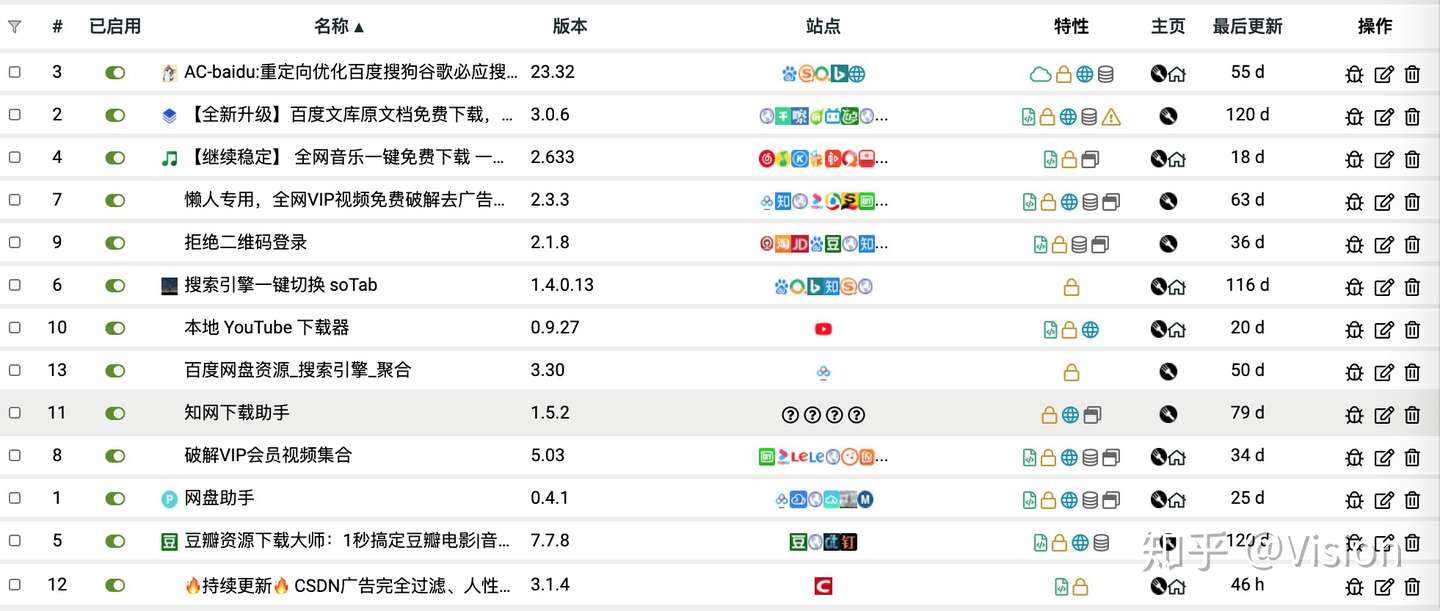Edit the 本地 YouTube 下载器 script
Image resolution: width=1440 pixels, height=611 pixels.
pyautogui.click(x=1384, y=329)
